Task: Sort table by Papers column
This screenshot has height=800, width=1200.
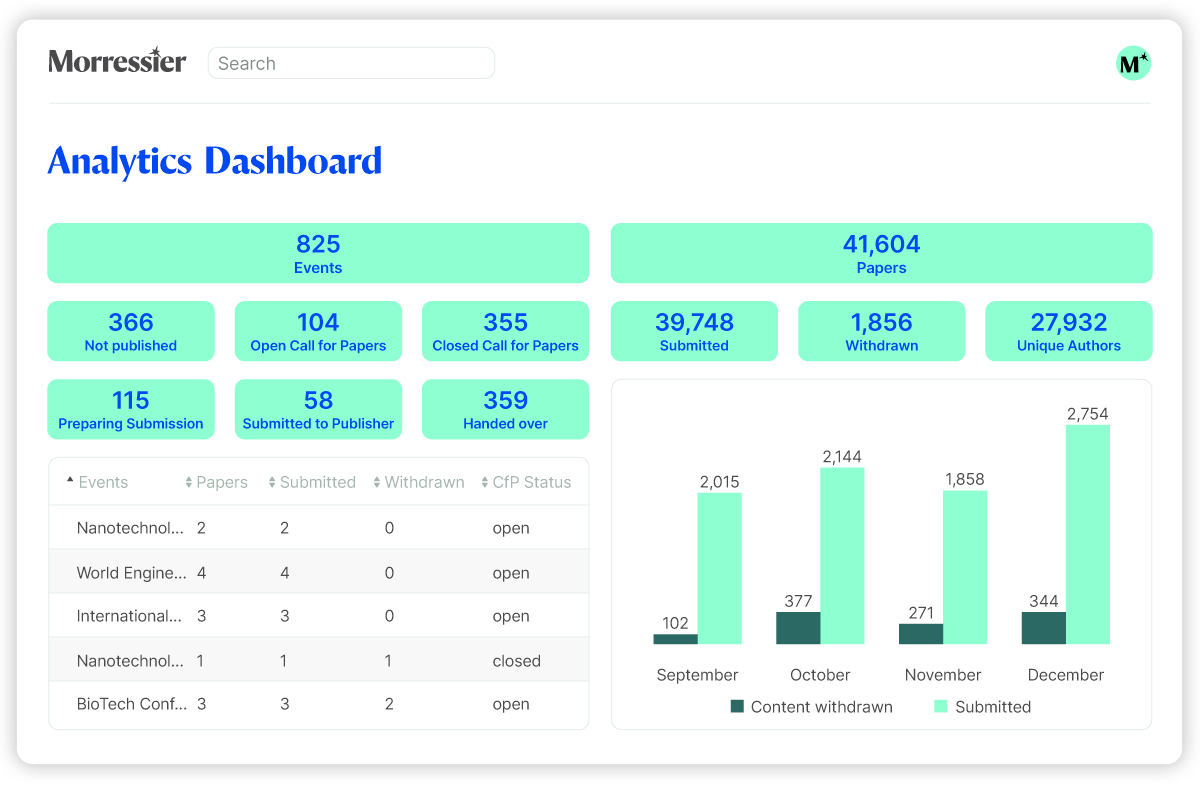Action: pos(216,482)
